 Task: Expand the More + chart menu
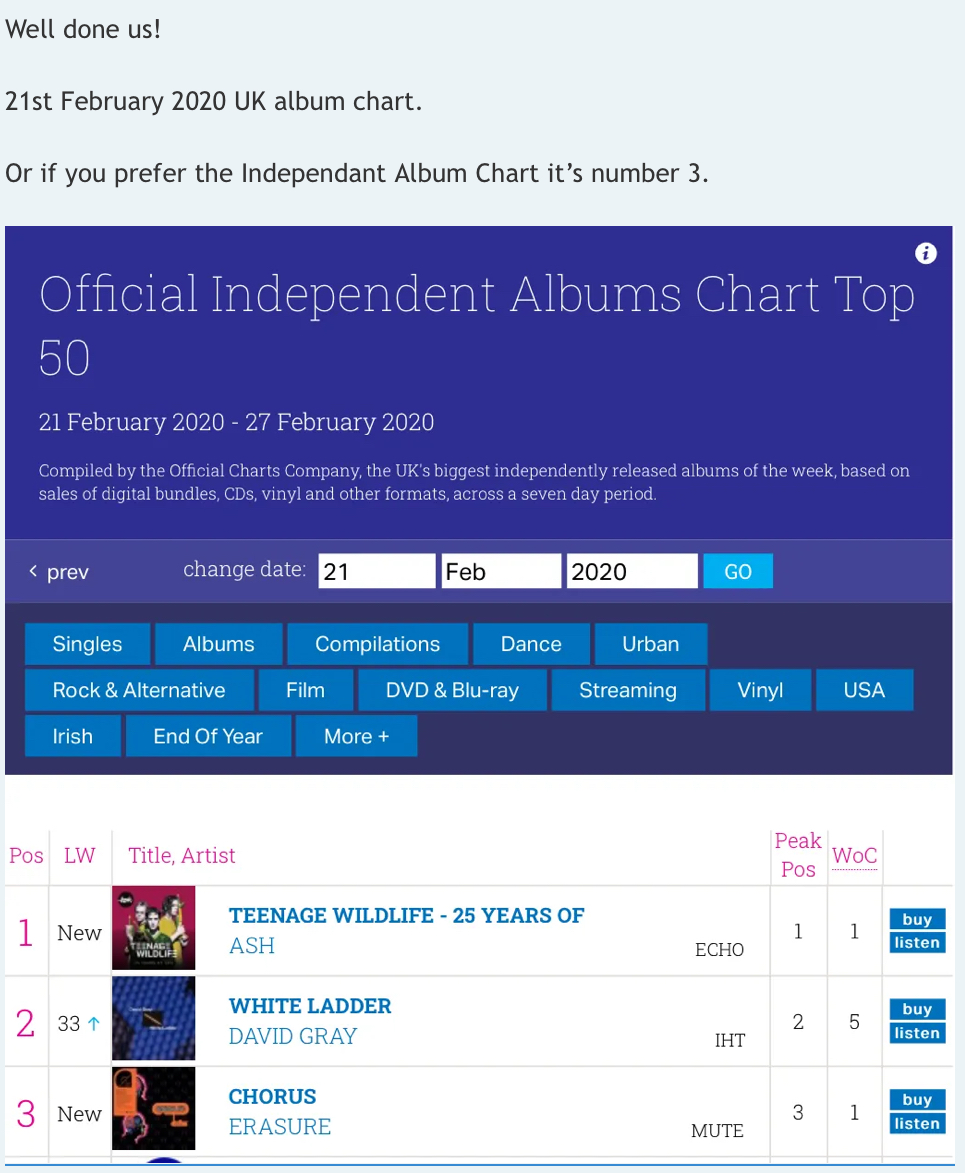coord(356,736)
